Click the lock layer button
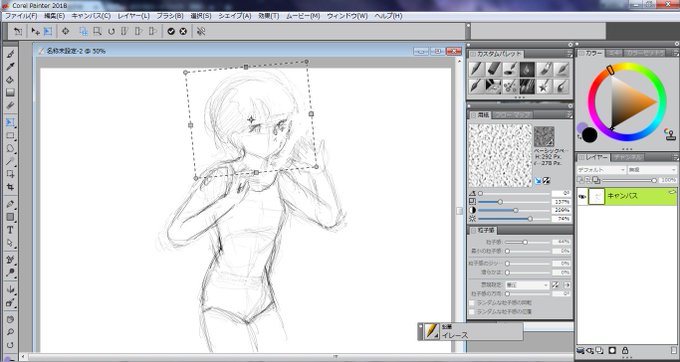This screenshot has height=362, width=680. (625, 350)
